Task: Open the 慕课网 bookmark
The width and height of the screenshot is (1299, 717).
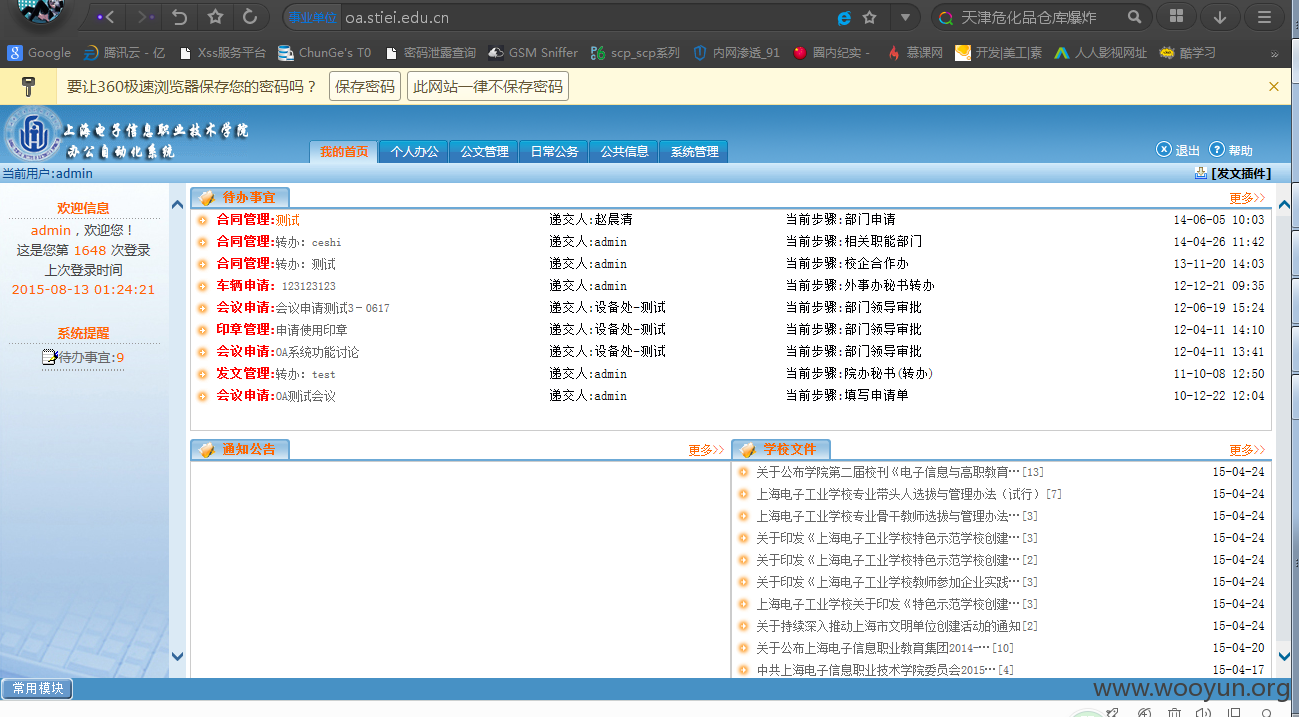Action: pos(915,53)
